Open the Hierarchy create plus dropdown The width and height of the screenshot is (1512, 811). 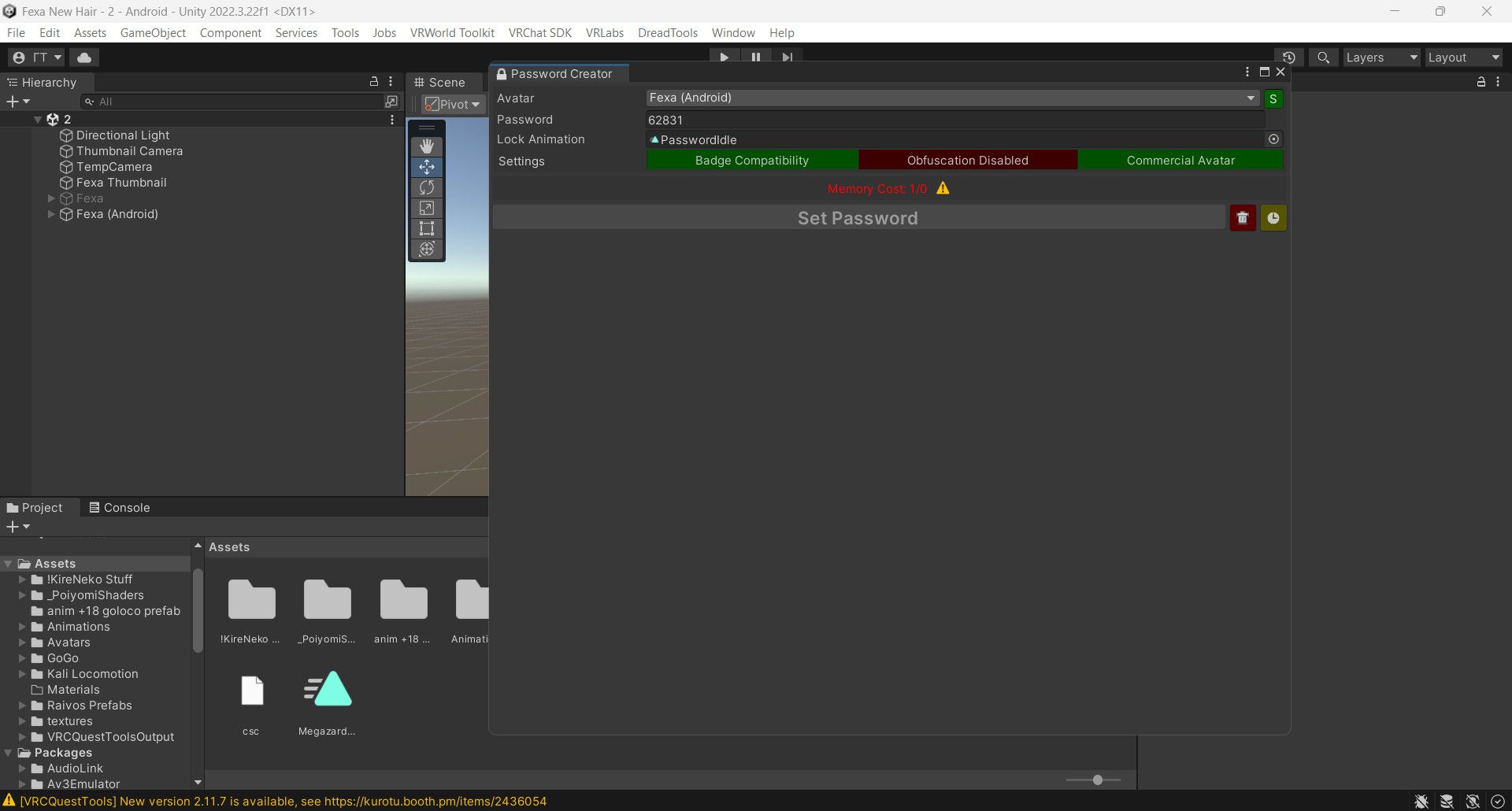18,102
